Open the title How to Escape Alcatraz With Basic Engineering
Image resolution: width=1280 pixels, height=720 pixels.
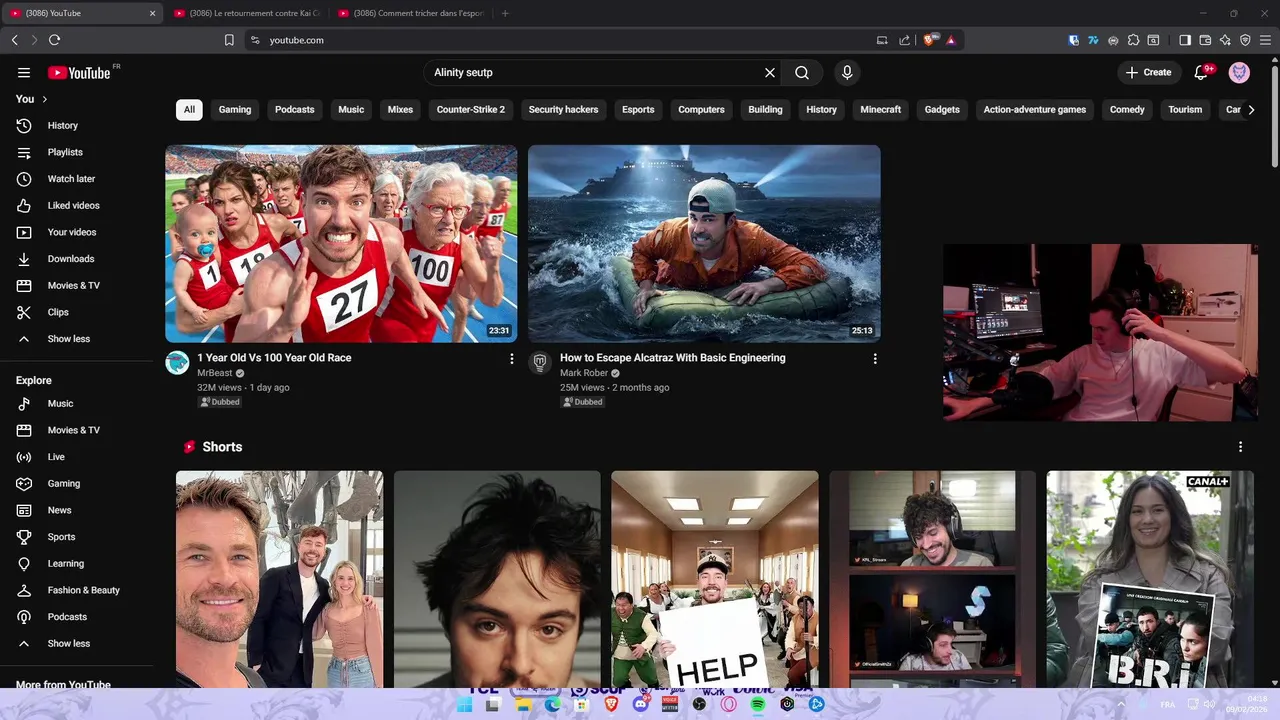pyautogui.click(x=673, y=357)
